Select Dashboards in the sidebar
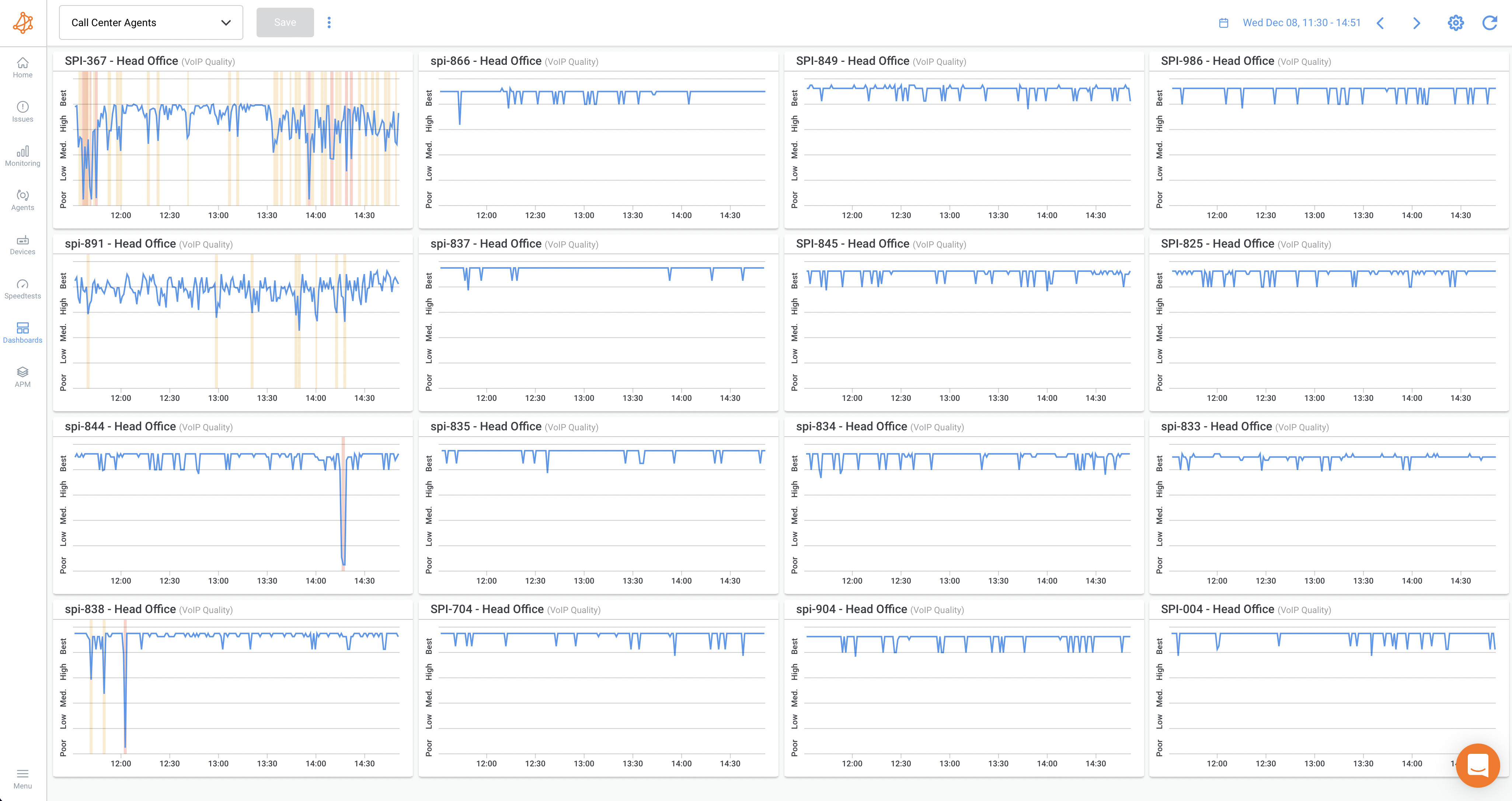Image resolution: width=1512 pixels, height=801 pixels. tap(22, 332)
